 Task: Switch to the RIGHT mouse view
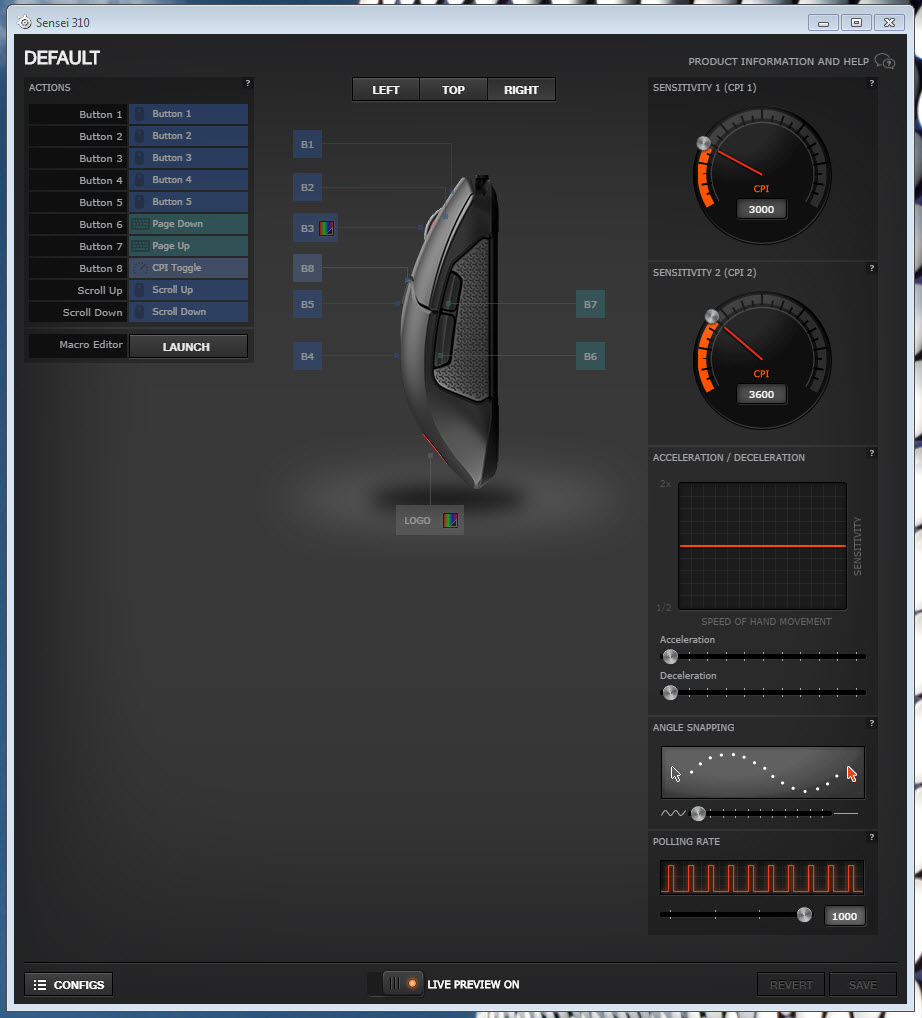point(521,90)
